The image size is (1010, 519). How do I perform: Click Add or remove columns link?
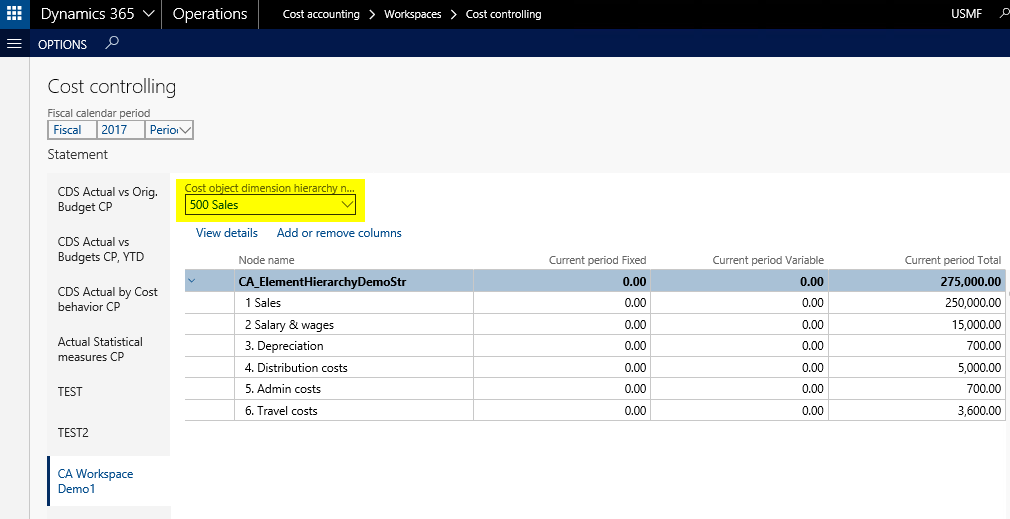coord(339,233)
